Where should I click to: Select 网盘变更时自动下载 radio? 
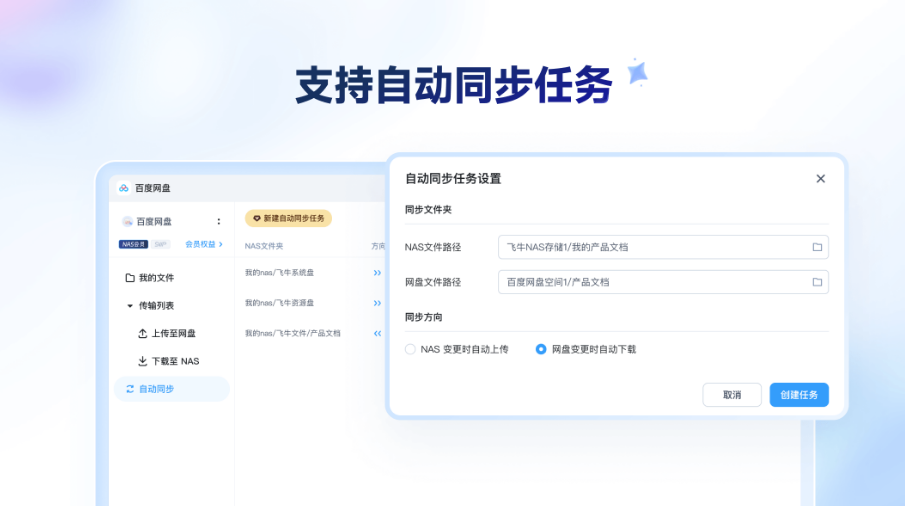541,350
